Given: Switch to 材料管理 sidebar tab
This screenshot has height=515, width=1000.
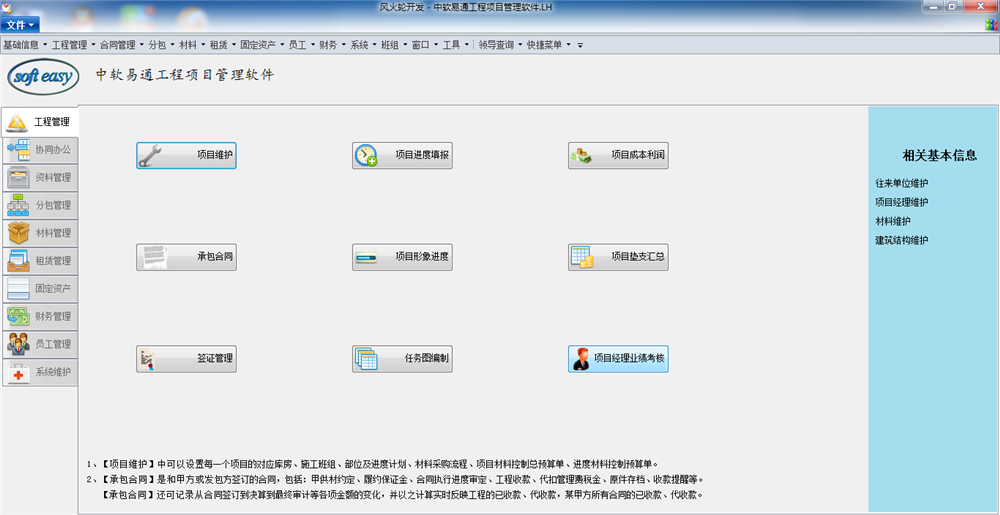Looking at the screenshot, I should (x=40, y=233).
